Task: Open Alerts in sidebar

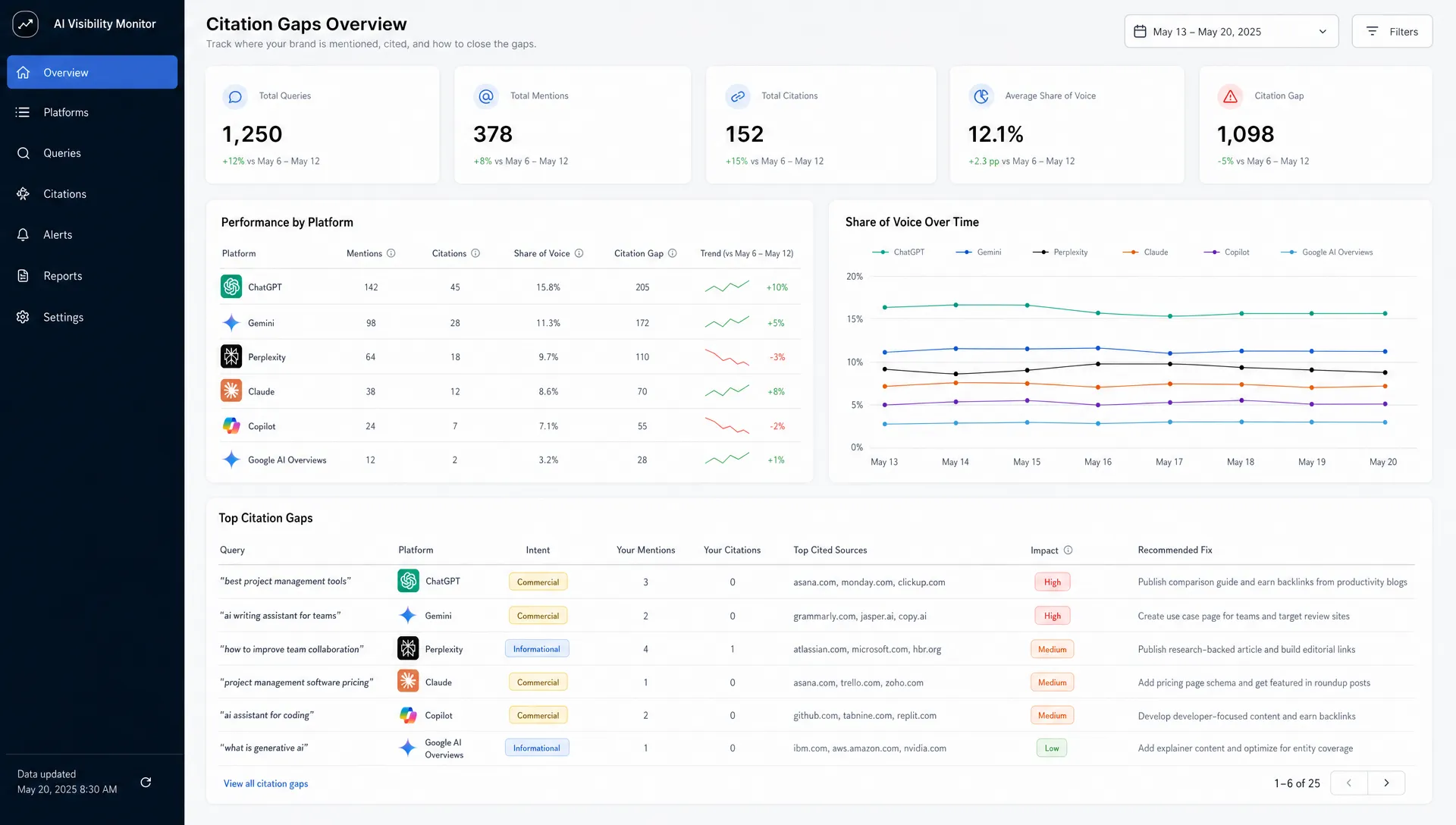Action: 92,235
